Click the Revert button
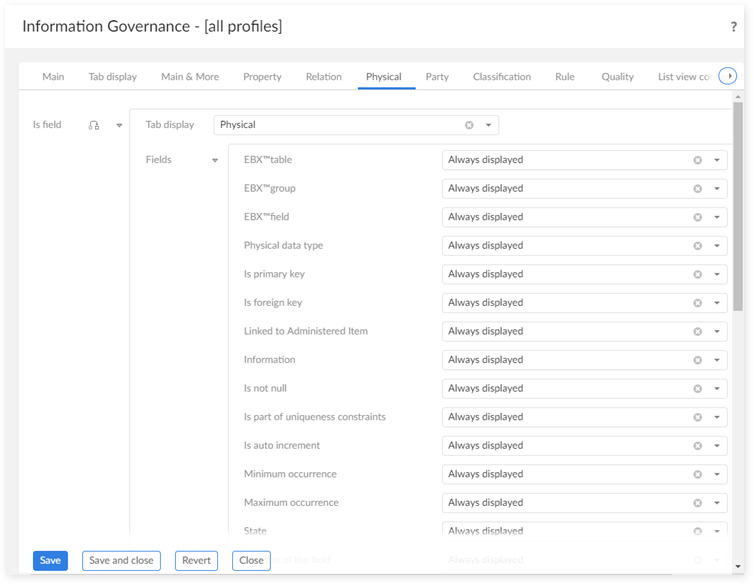 196,561
